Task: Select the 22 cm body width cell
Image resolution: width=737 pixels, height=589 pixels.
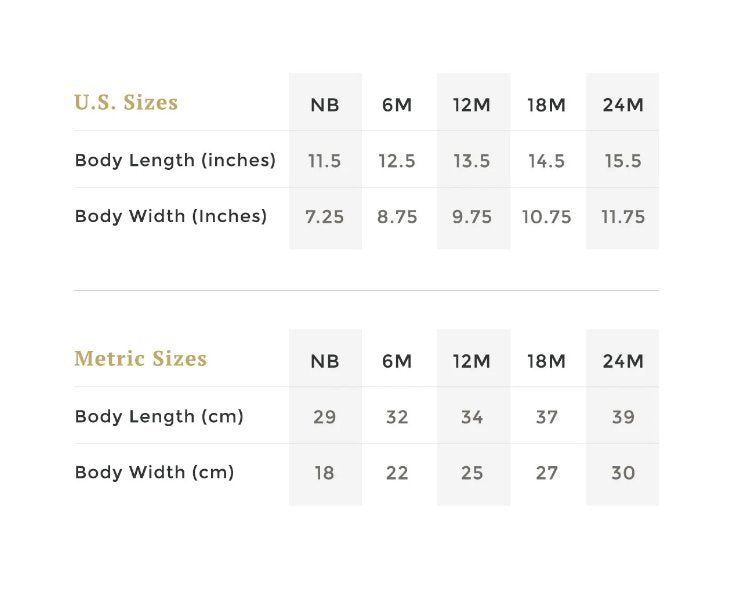Action: click(397, 473)
